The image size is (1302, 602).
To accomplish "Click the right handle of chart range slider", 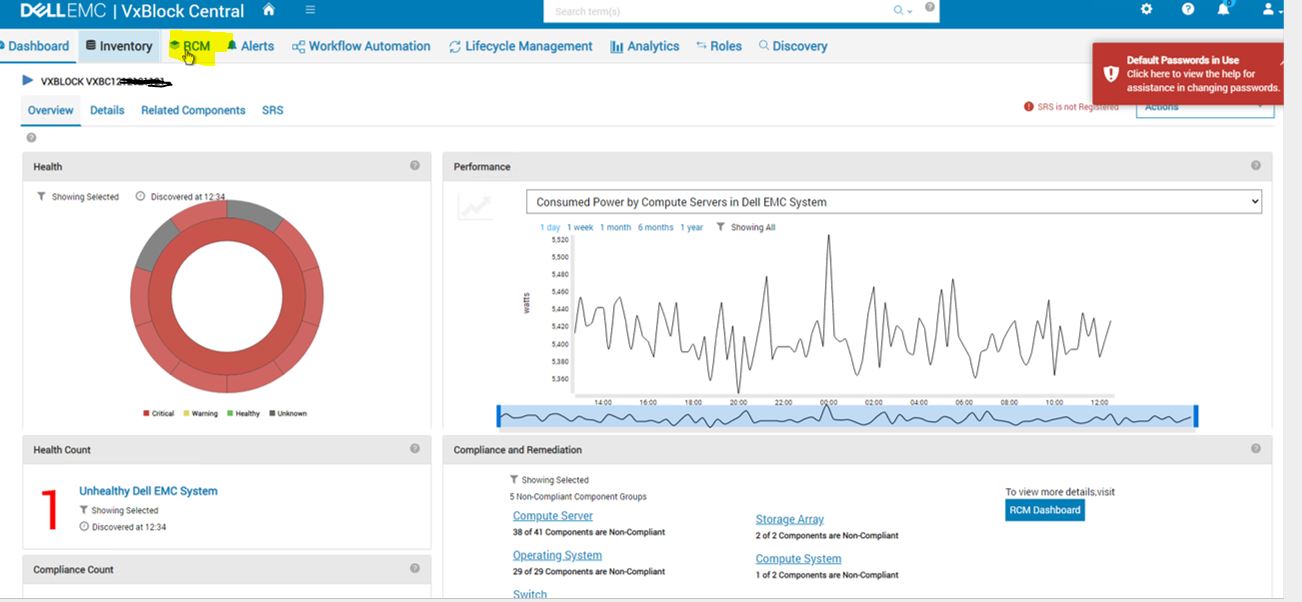I will click(1195, 416).
